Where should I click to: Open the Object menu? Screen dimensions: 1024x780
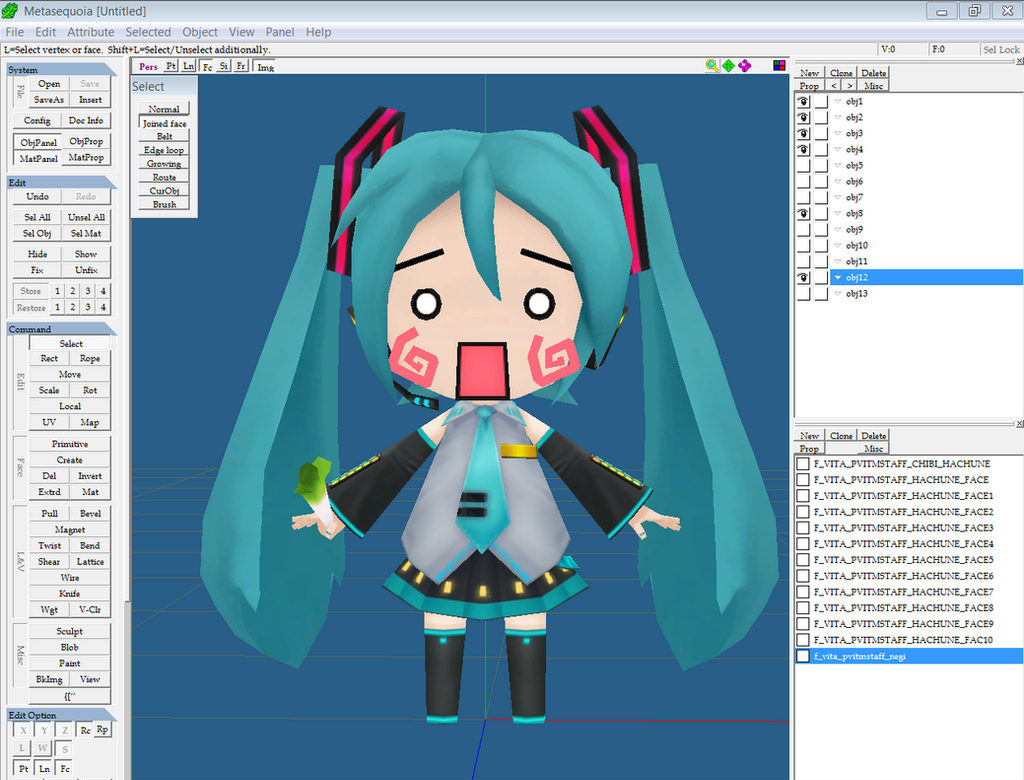click(200, 32)
